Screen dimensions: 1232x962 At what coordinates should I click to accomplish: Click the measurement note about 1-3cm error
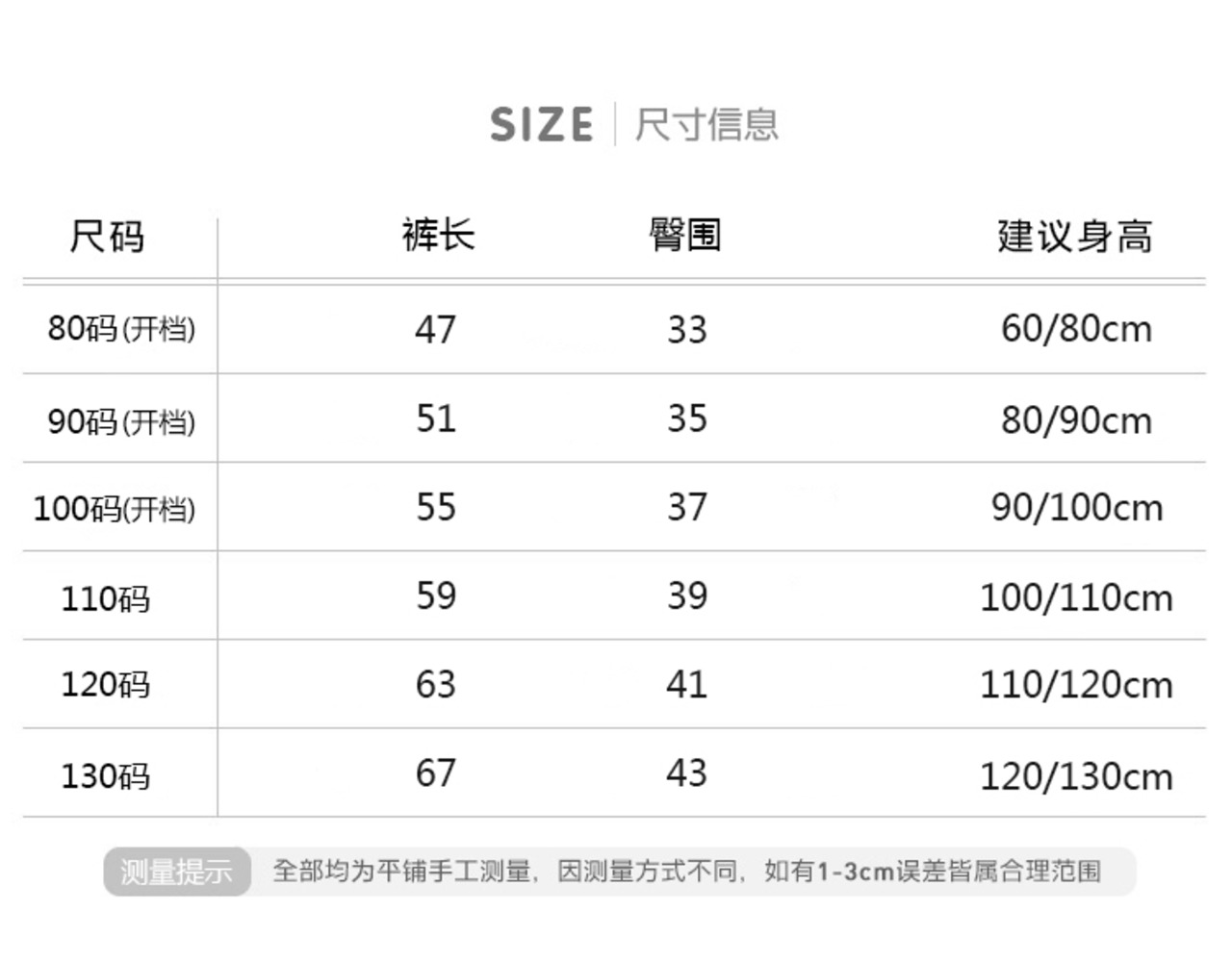click(686, 872)
